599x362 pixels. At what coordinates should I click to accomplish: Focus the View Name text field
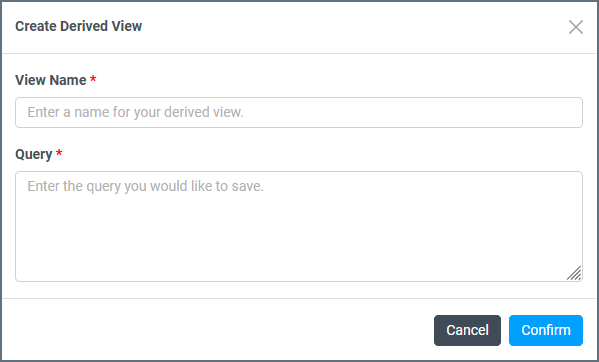coord(299,112)
